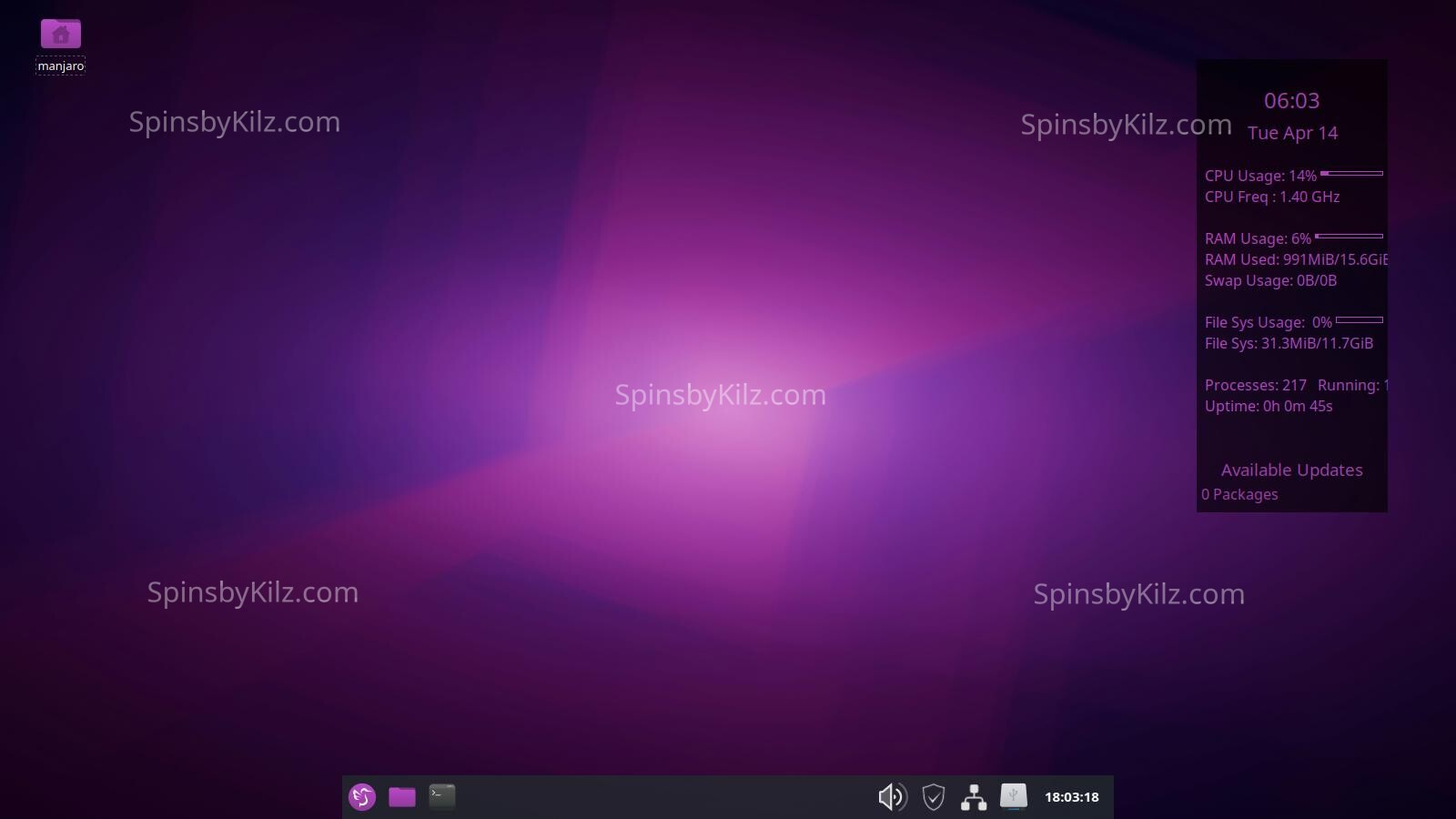Screen dimensions: 1456x819
Task: Open the USB removable devices tray icon
Action: [x=1013, y=797]
